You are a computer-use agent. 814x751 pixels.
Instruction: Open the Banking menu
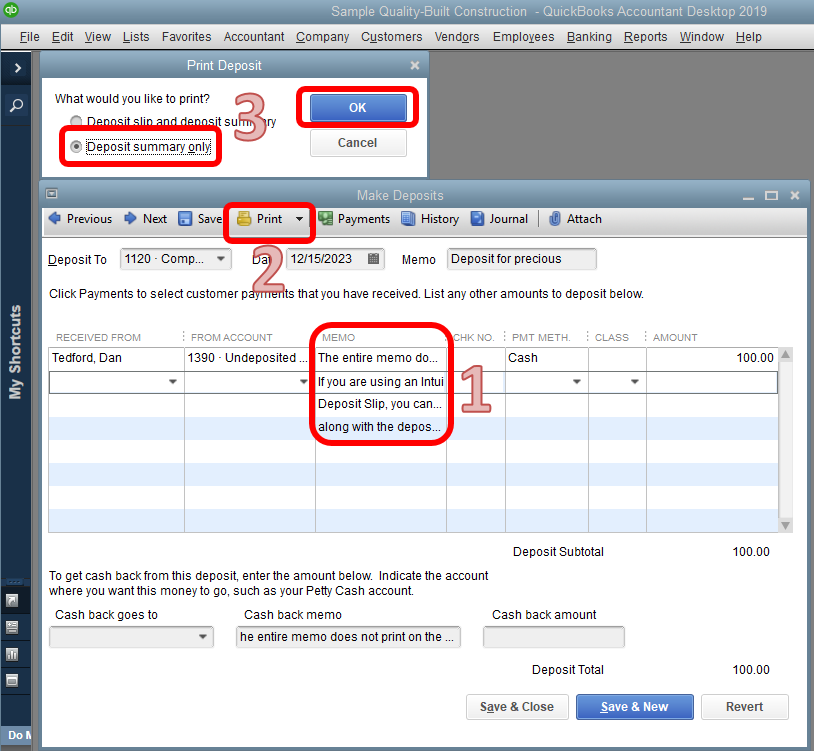589,37
